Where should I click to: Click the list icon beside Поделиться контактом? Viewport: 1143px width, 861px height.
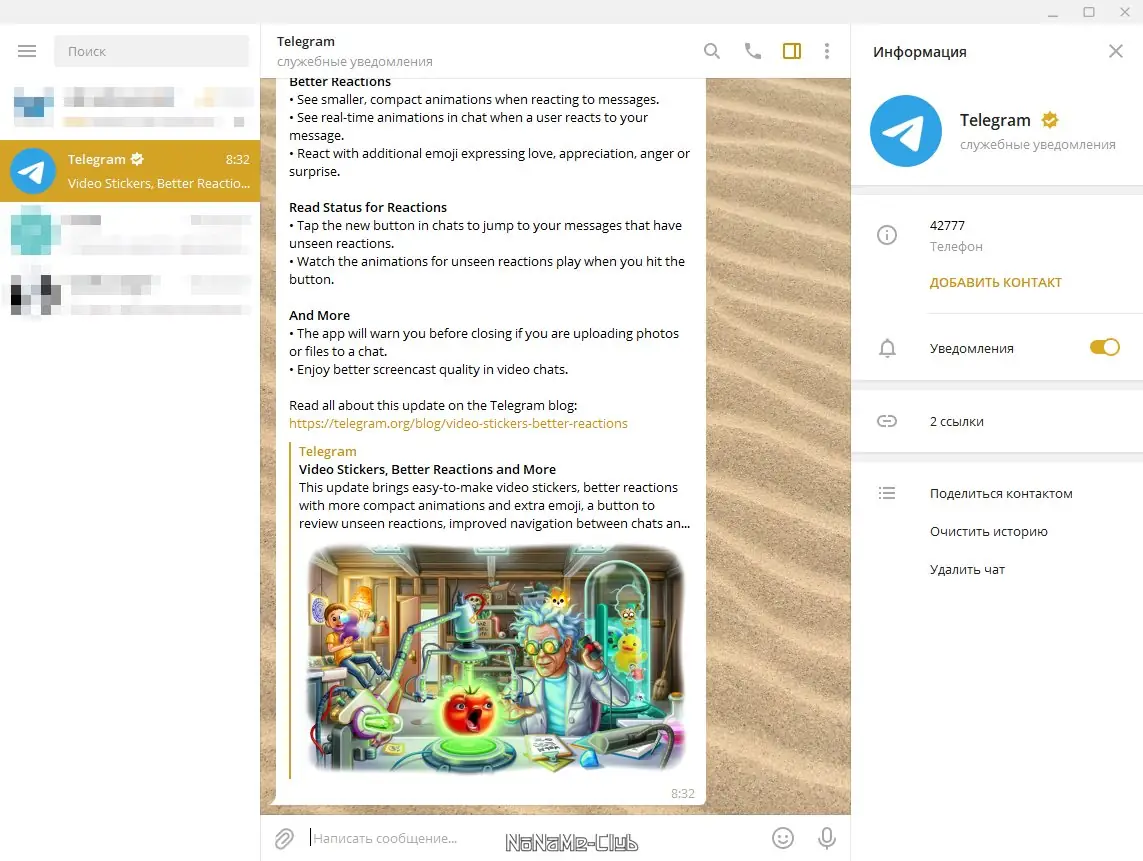point(886,494)
